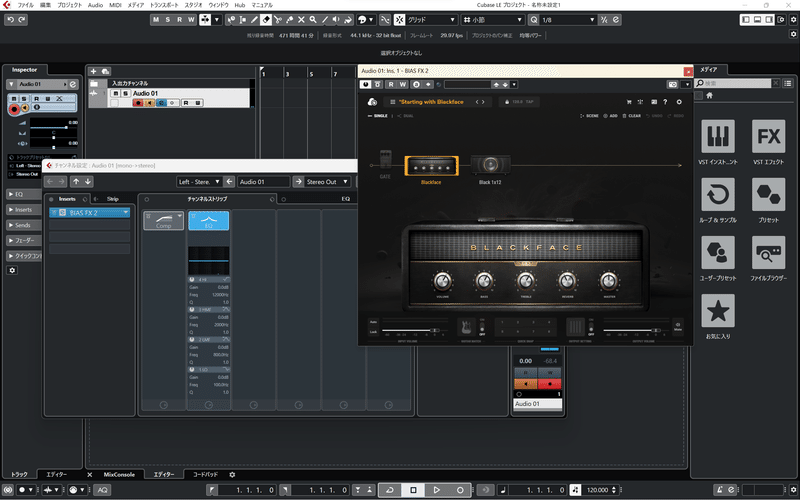
Task: Select the Glue tool
Action: [289, 20]
